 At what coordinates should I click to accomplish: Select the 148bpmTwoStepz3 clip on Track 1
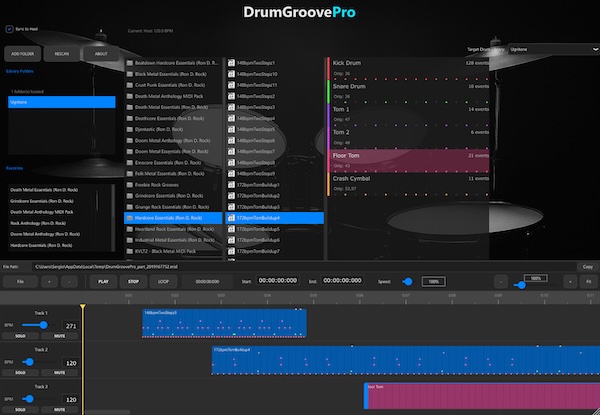pos(224,323)
